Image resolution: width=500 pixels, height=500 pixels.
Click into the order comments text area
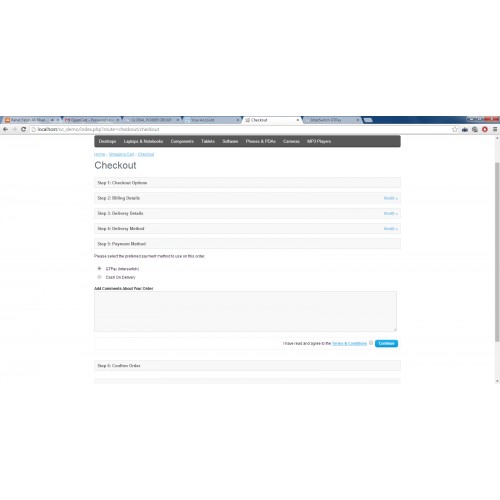click(x=245, y=311)
